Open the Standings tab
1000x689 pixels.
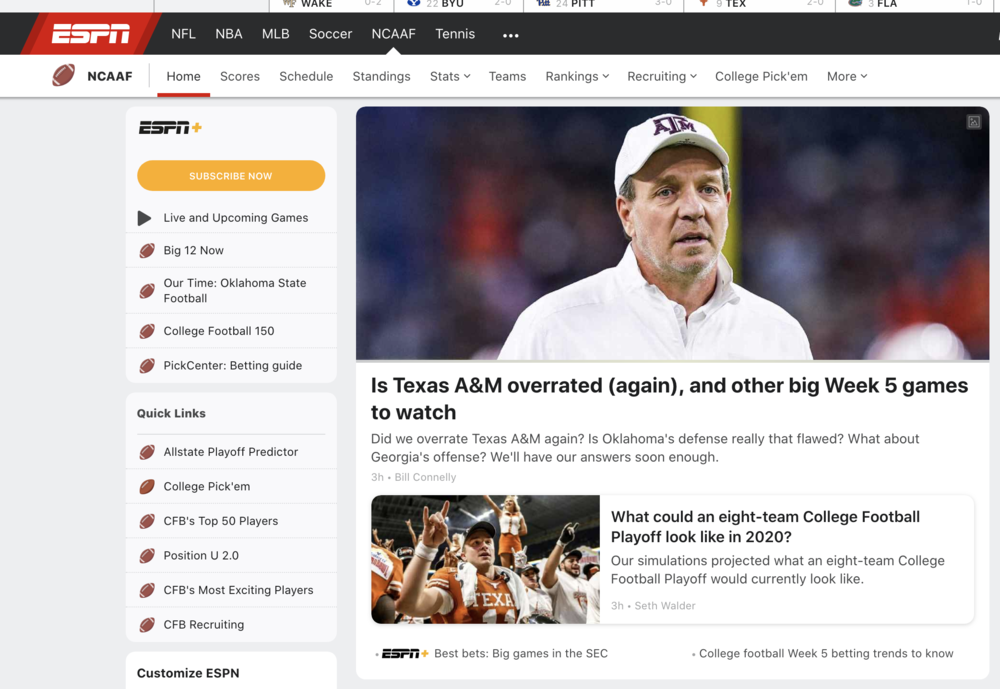point(381,76)
